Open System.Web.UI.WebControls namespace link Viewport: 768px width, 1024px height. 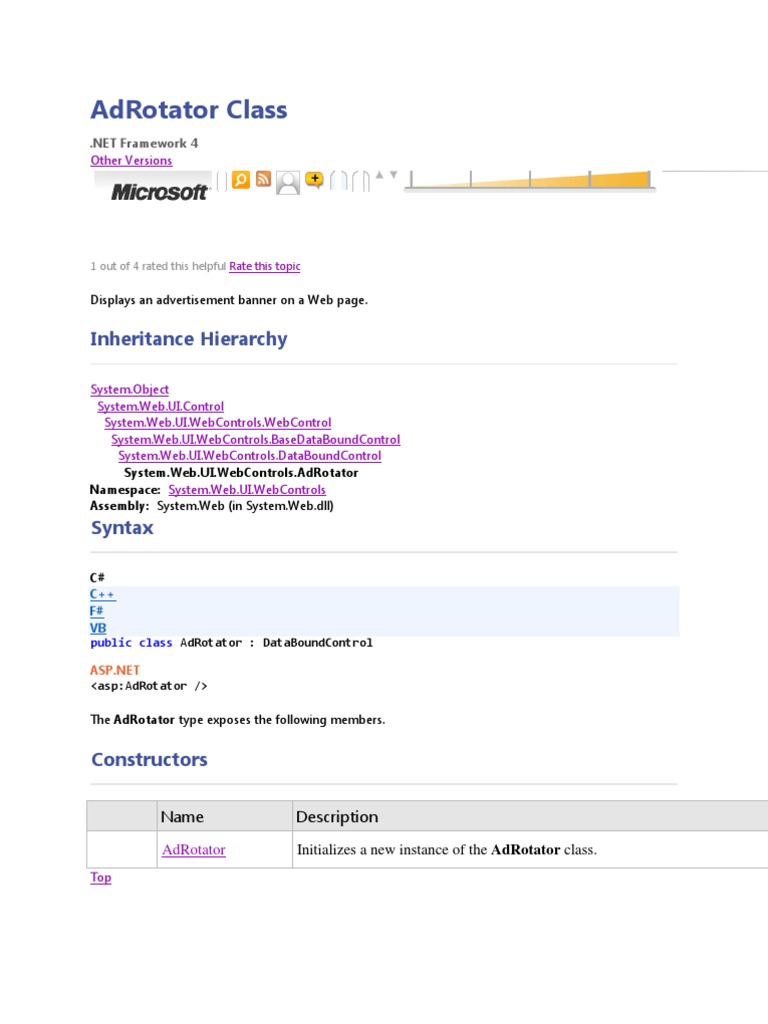click(247, 489)
